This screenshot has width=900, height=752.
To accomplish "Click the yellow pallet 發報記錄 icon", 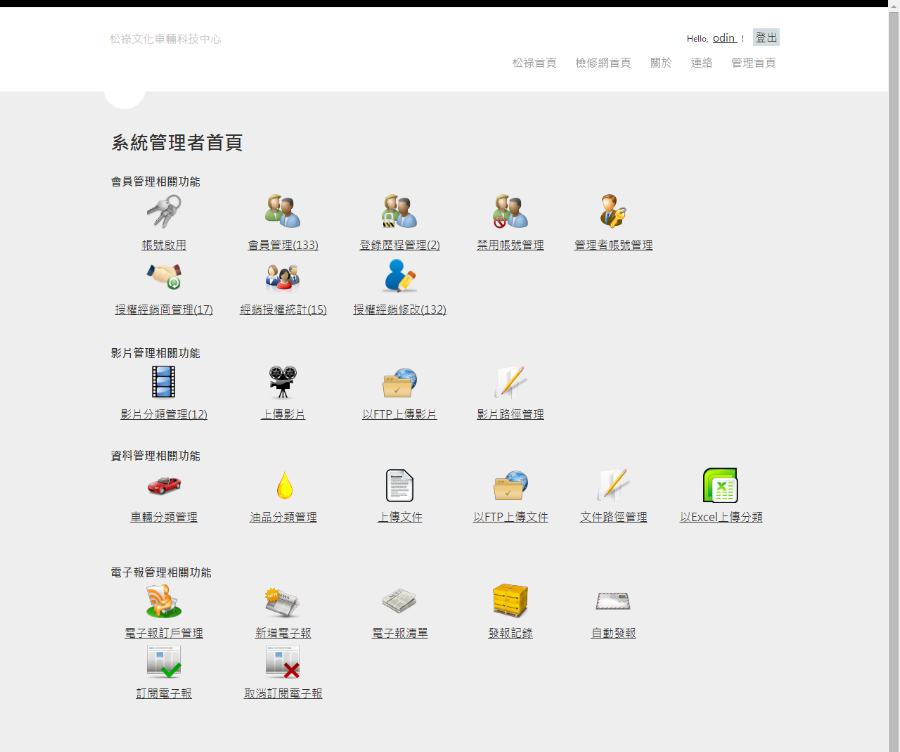I will pyautogui.click(x=510, y=601).
